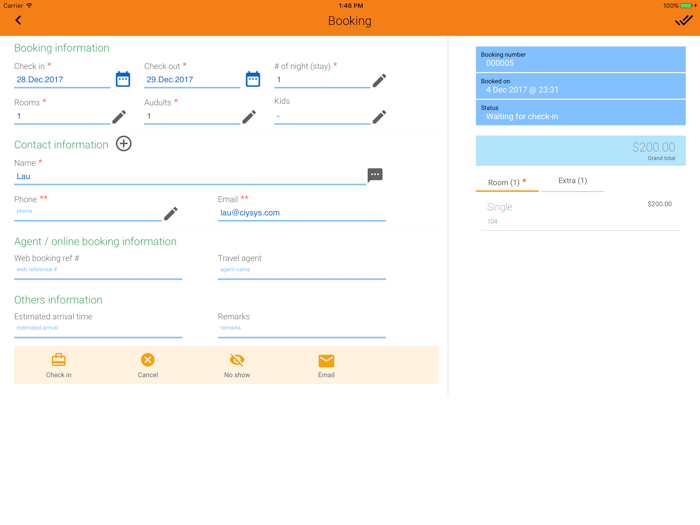The image size is (700, 525).
Task: Focus the Email field
Action: click(x=302, y=213)
